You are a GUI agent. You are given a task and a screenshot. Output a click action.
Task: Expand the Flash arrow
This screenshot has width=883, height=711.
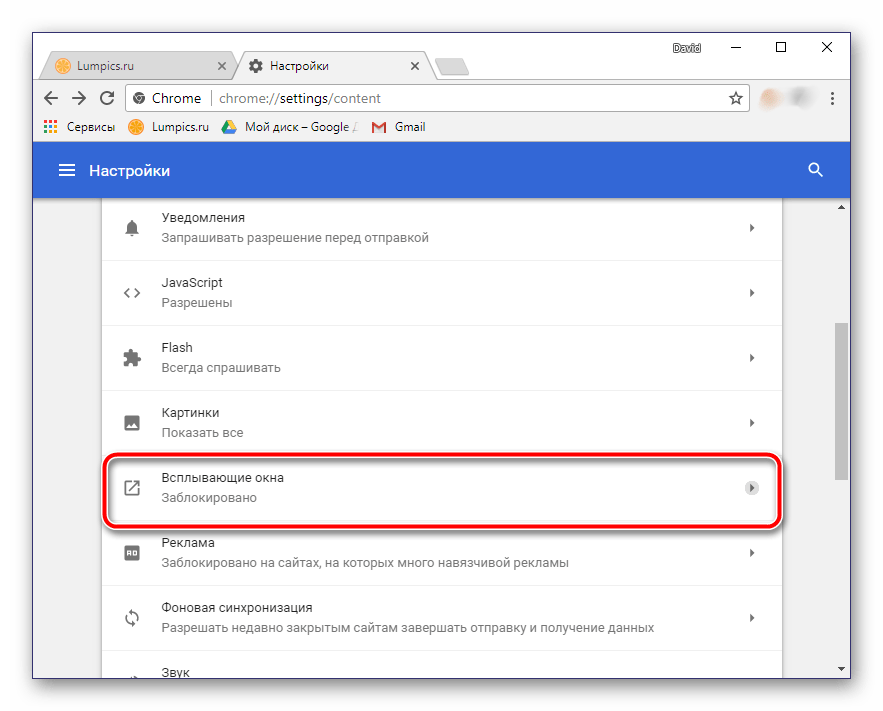(x=752, y=358)
